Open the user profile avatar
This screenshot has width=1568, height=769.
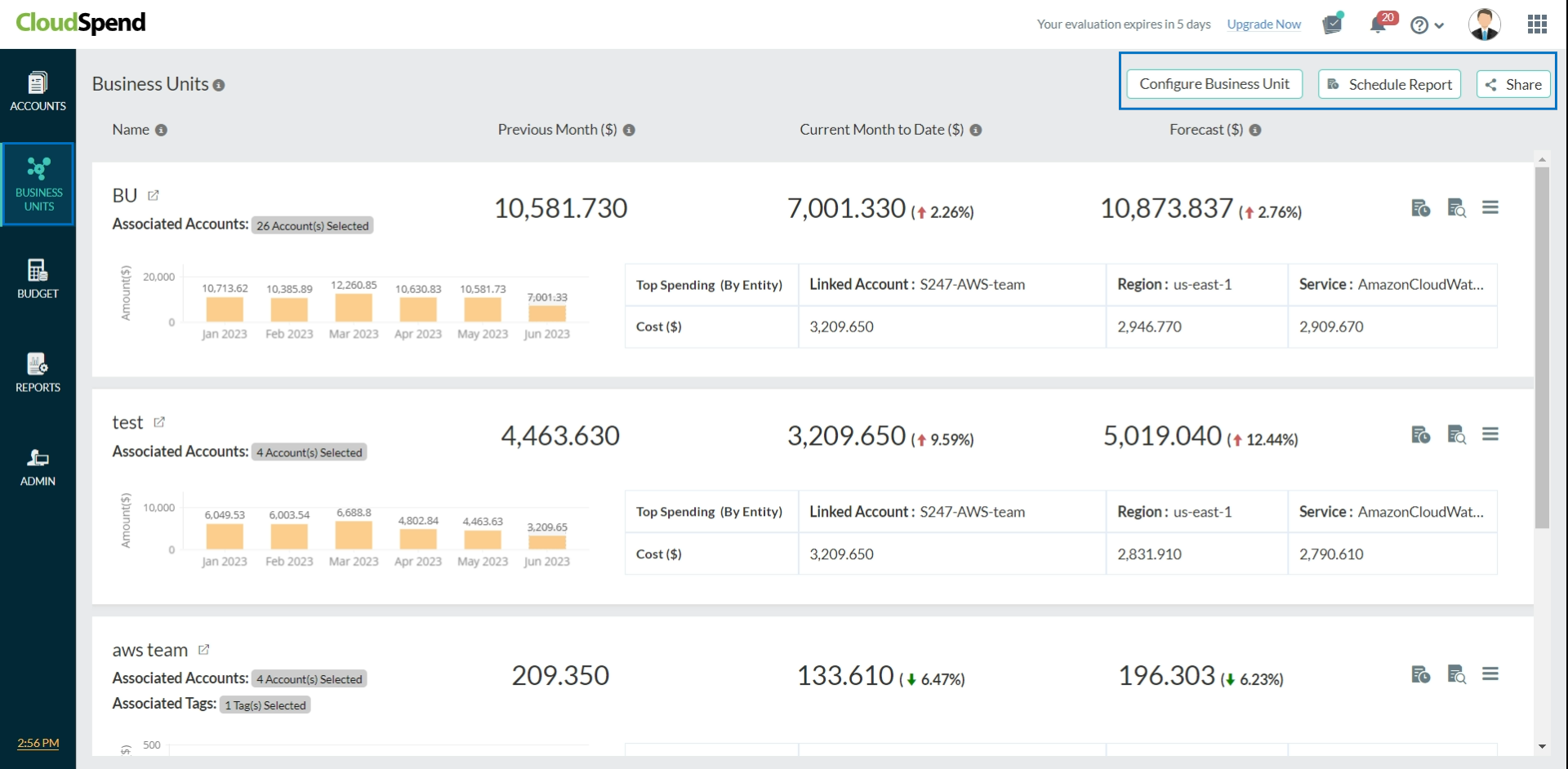(1484, 24)
